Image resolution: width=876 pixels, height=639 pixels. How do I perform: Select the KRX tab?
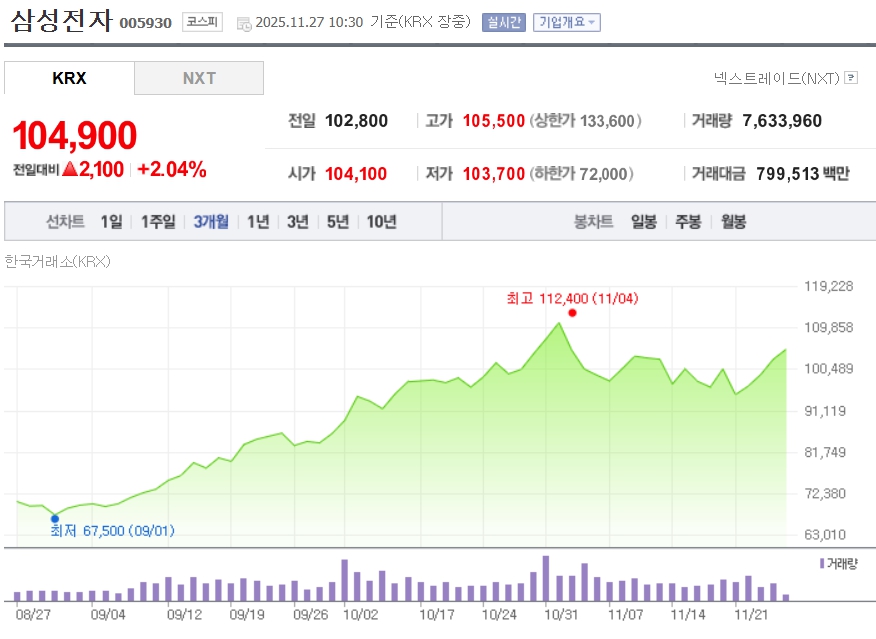(x=69, y=78)
